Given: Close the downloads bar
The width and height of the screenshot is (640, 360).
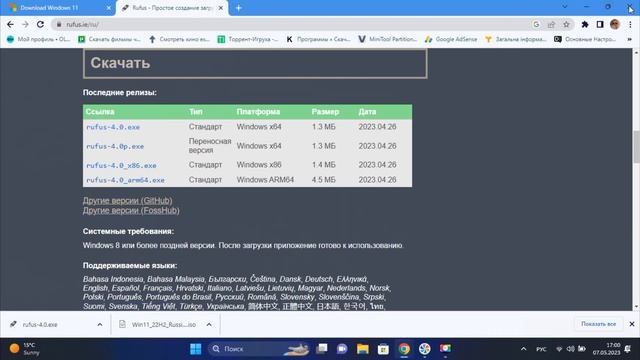Looking at the screenshot, I should click(x=632, y=324).
